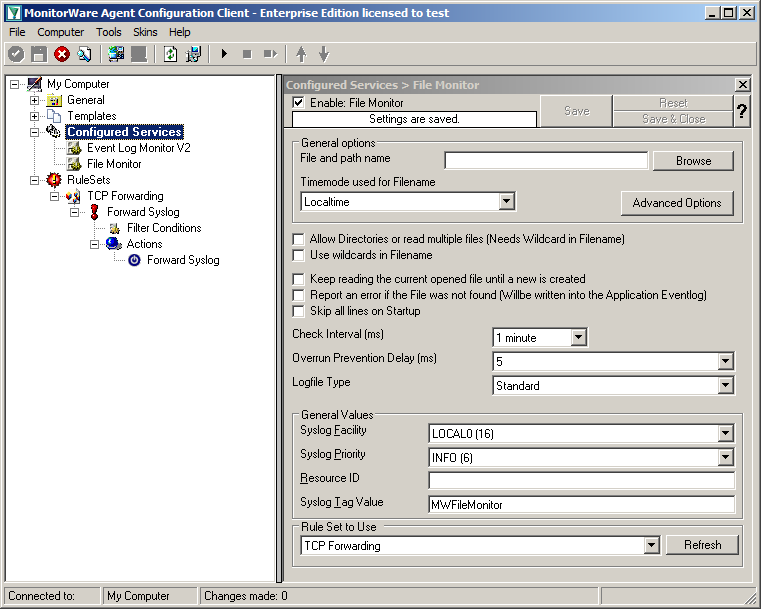Check Skip all lines on Startup
This screenshot has height=609, width=761.
tap(298, 311)
